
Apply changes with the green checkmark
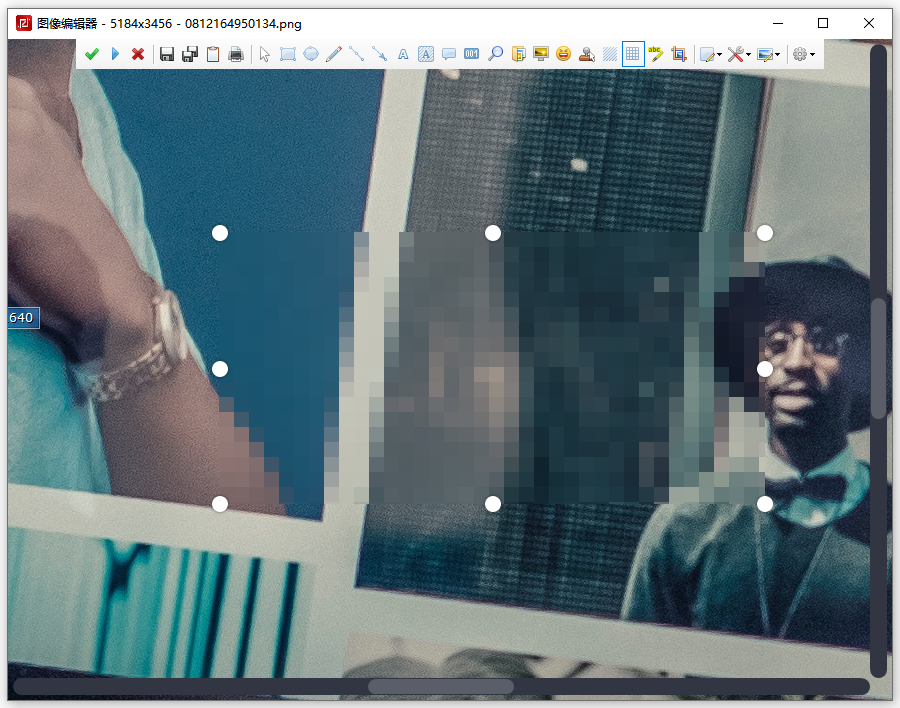pyautogui.click(x=91, y=55)
